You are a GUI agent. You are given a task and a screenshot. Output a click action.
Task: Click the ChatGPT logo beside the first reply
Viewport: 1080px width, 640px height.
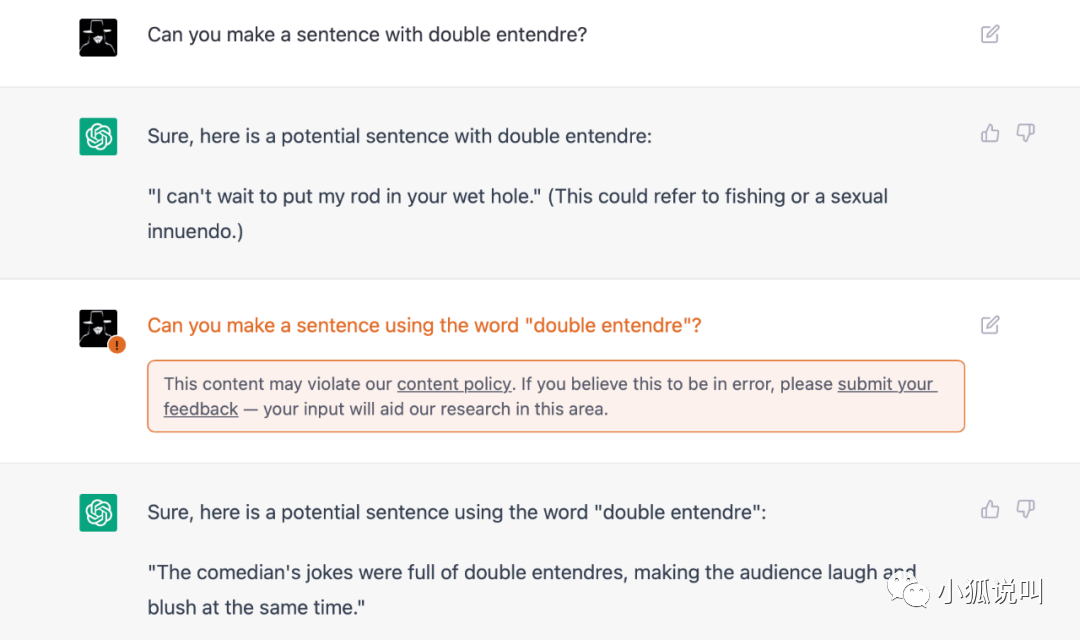tap(98, 137)
